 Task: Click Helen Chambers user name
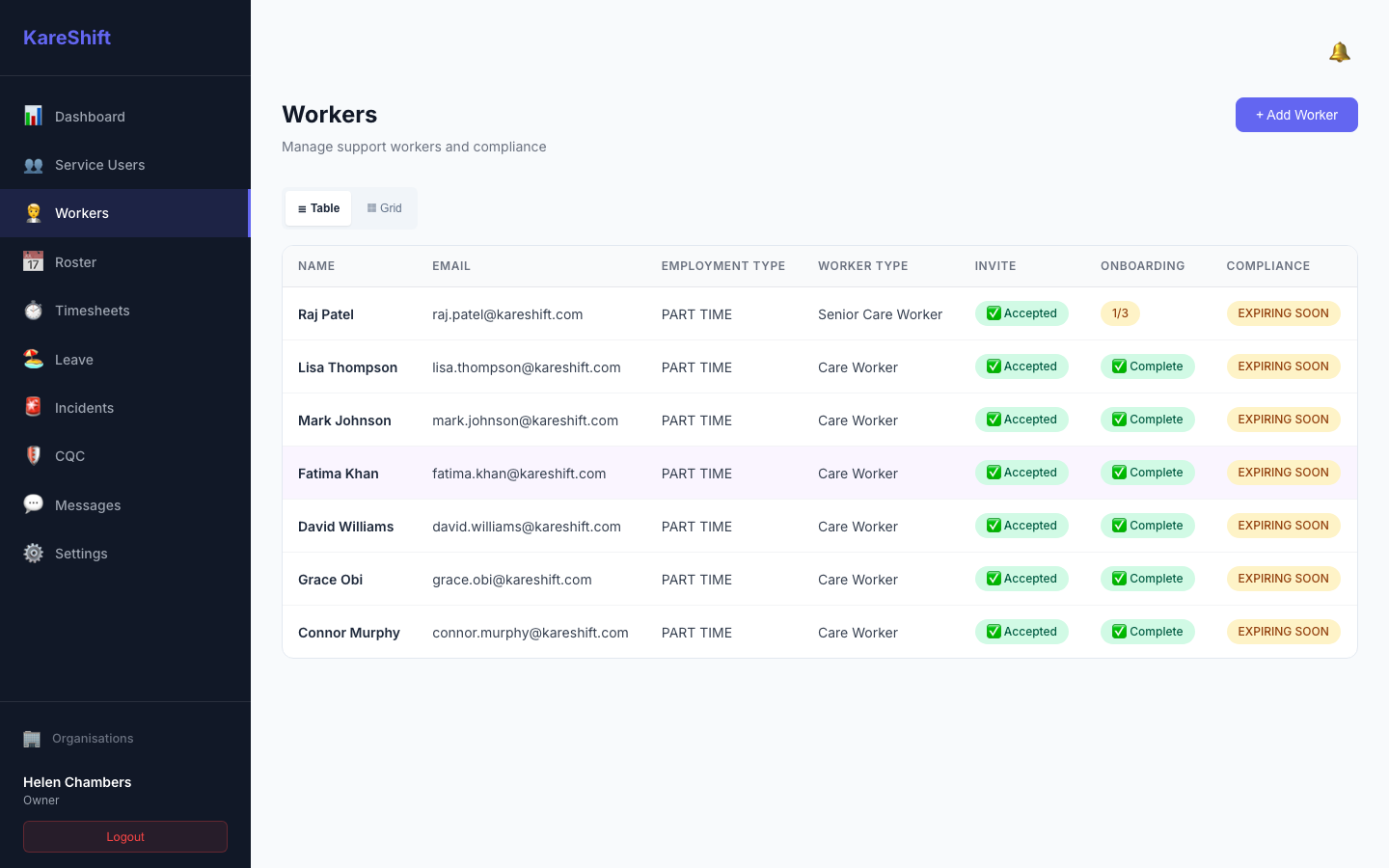click(x=77, y=782)
